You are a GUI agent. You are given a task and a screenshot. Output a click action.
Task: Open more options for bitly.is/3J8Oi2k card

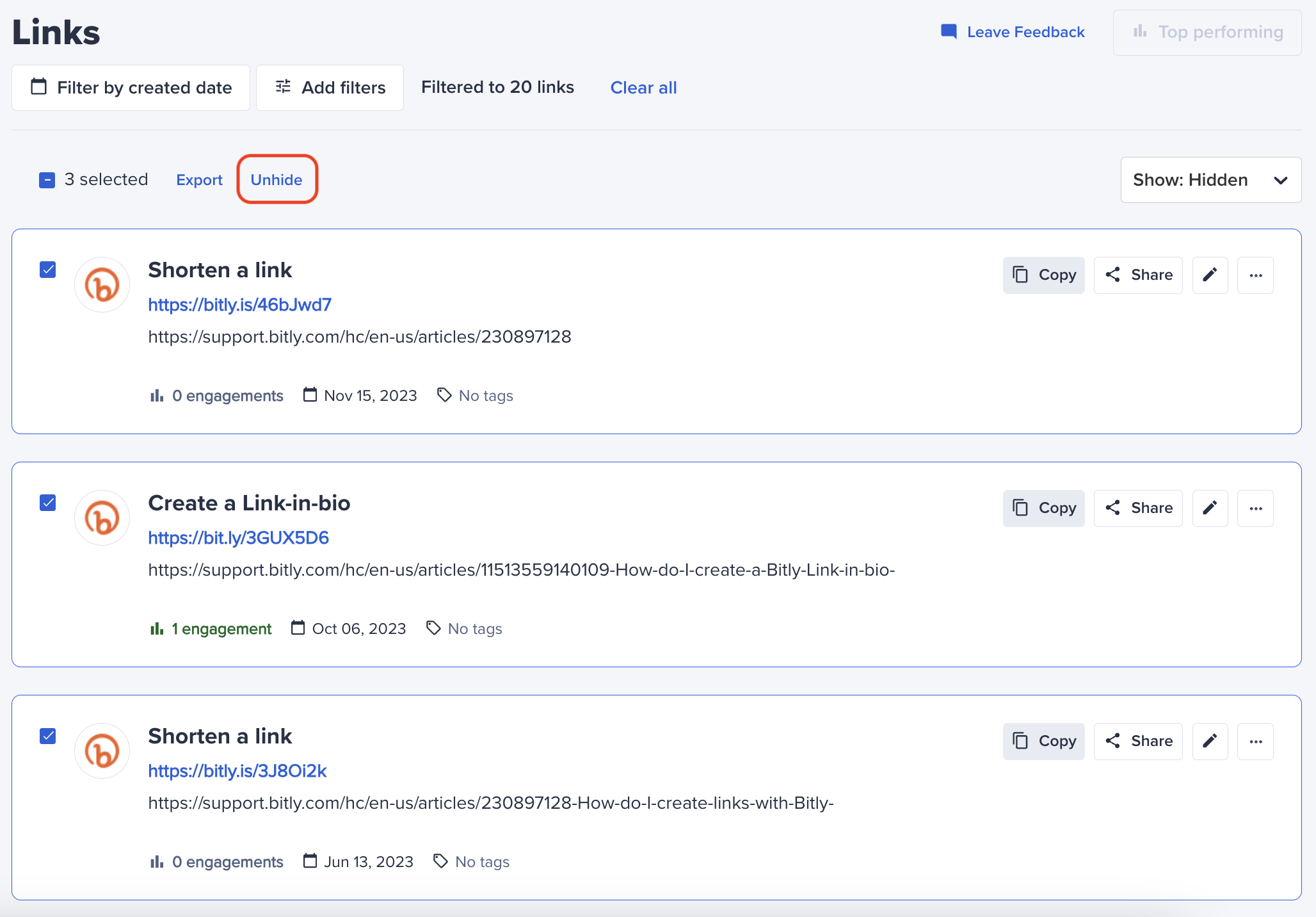click(1255, 742)
